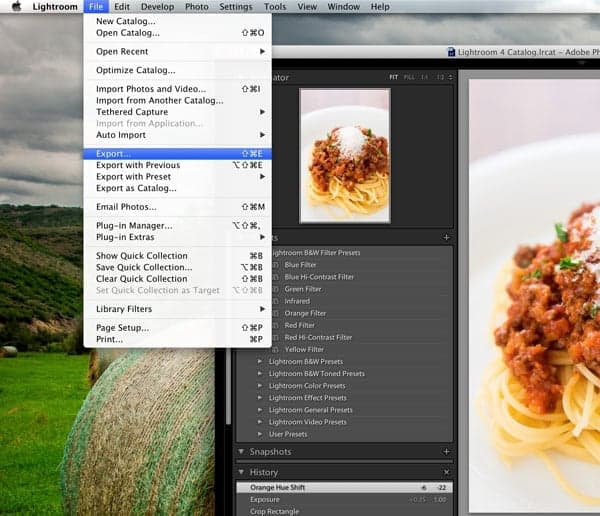Select Email Photos… menu item

click(178, 207)
